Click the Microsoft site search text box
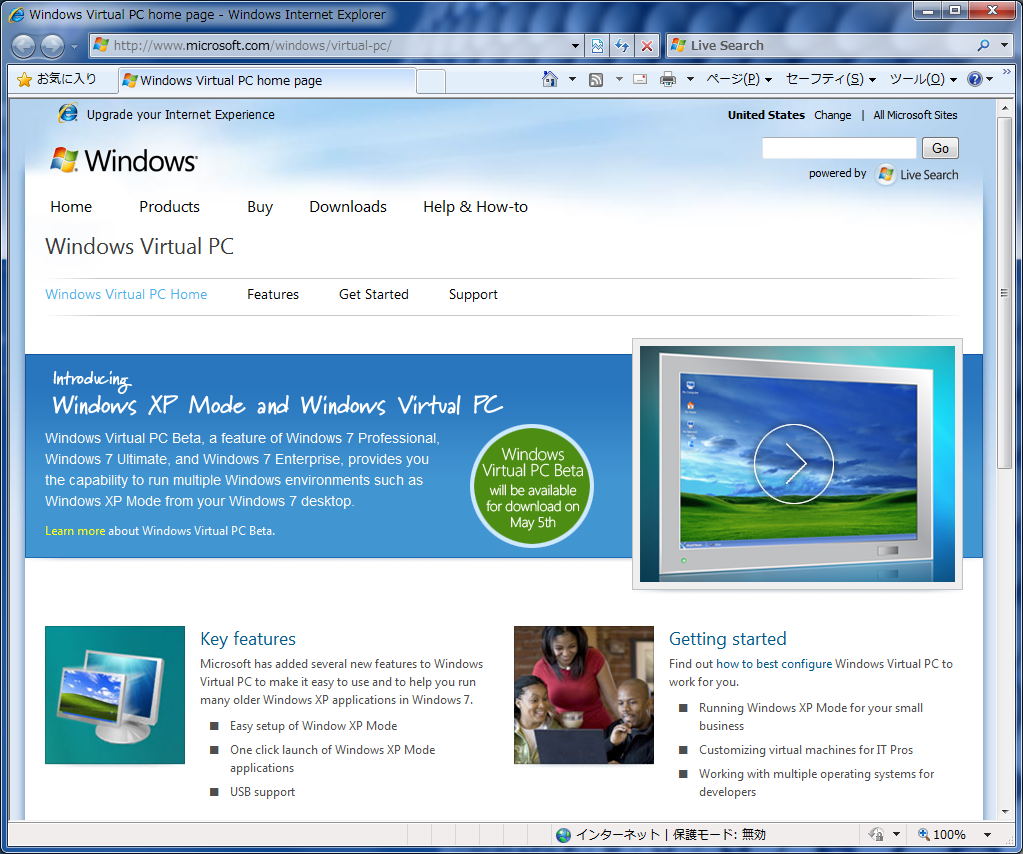This screenshot has width=1023, height=854. coord(838,148)
